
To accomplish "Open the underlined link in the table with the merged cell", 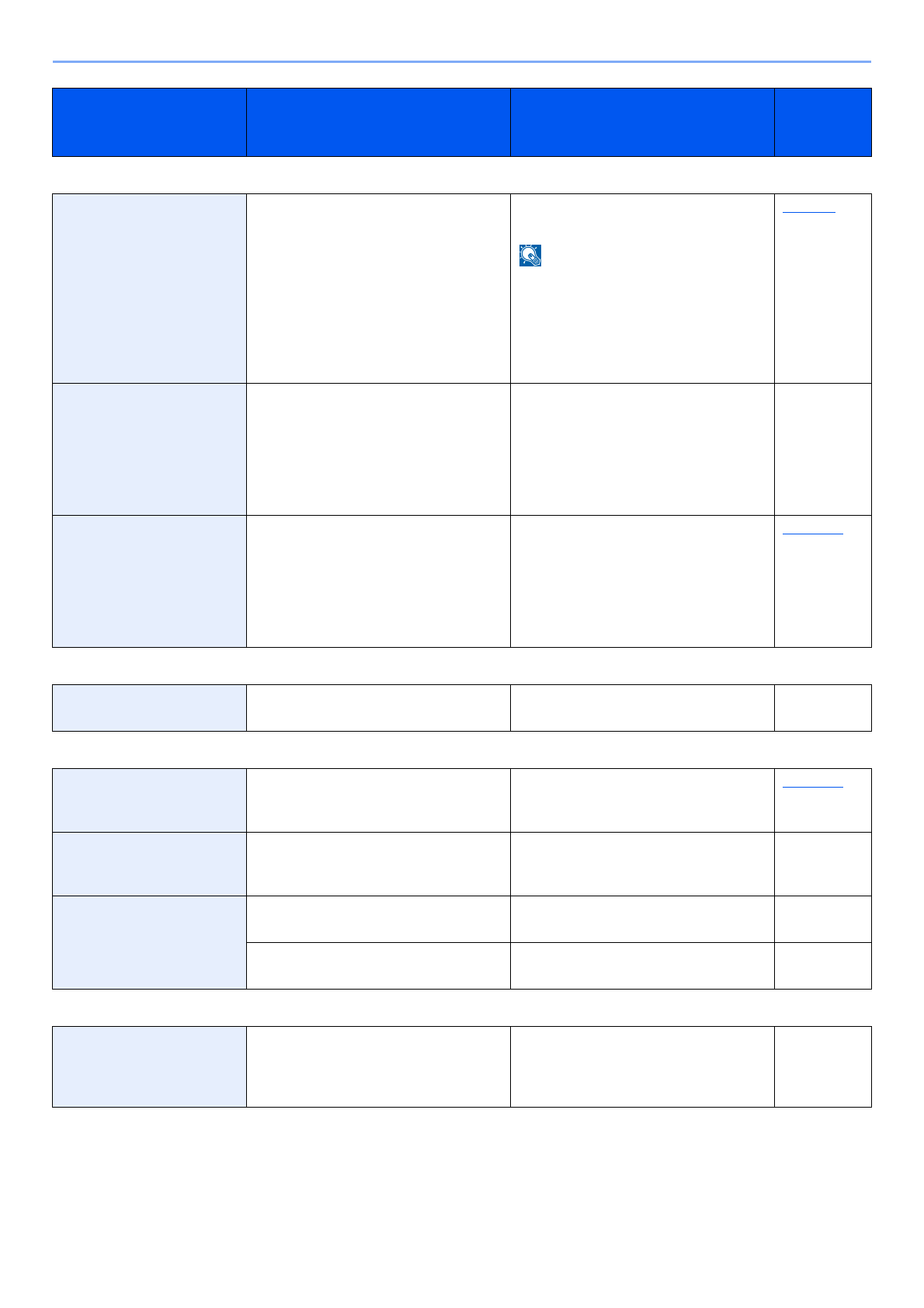I will coord(812,787).
